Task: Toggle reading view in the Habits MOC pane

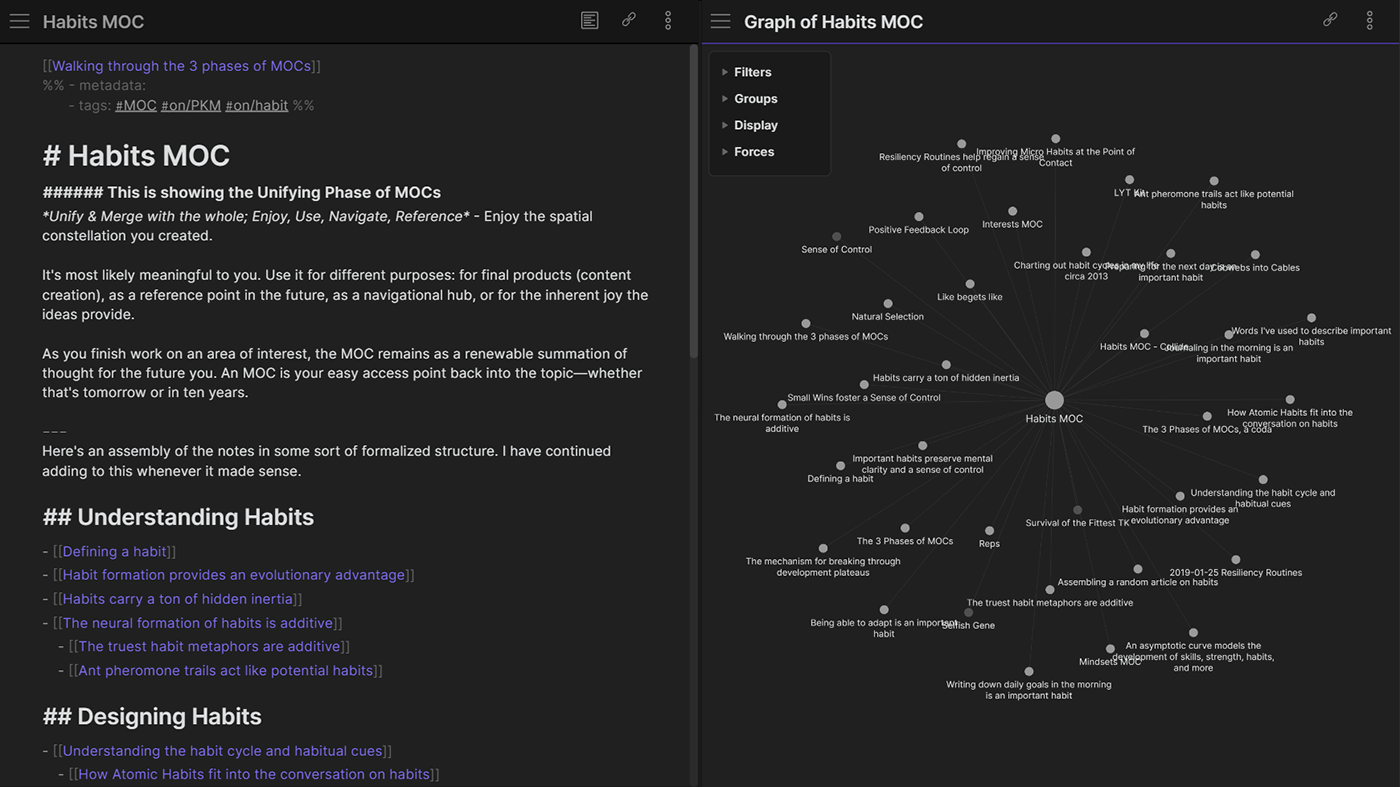Action: [589, 20]
